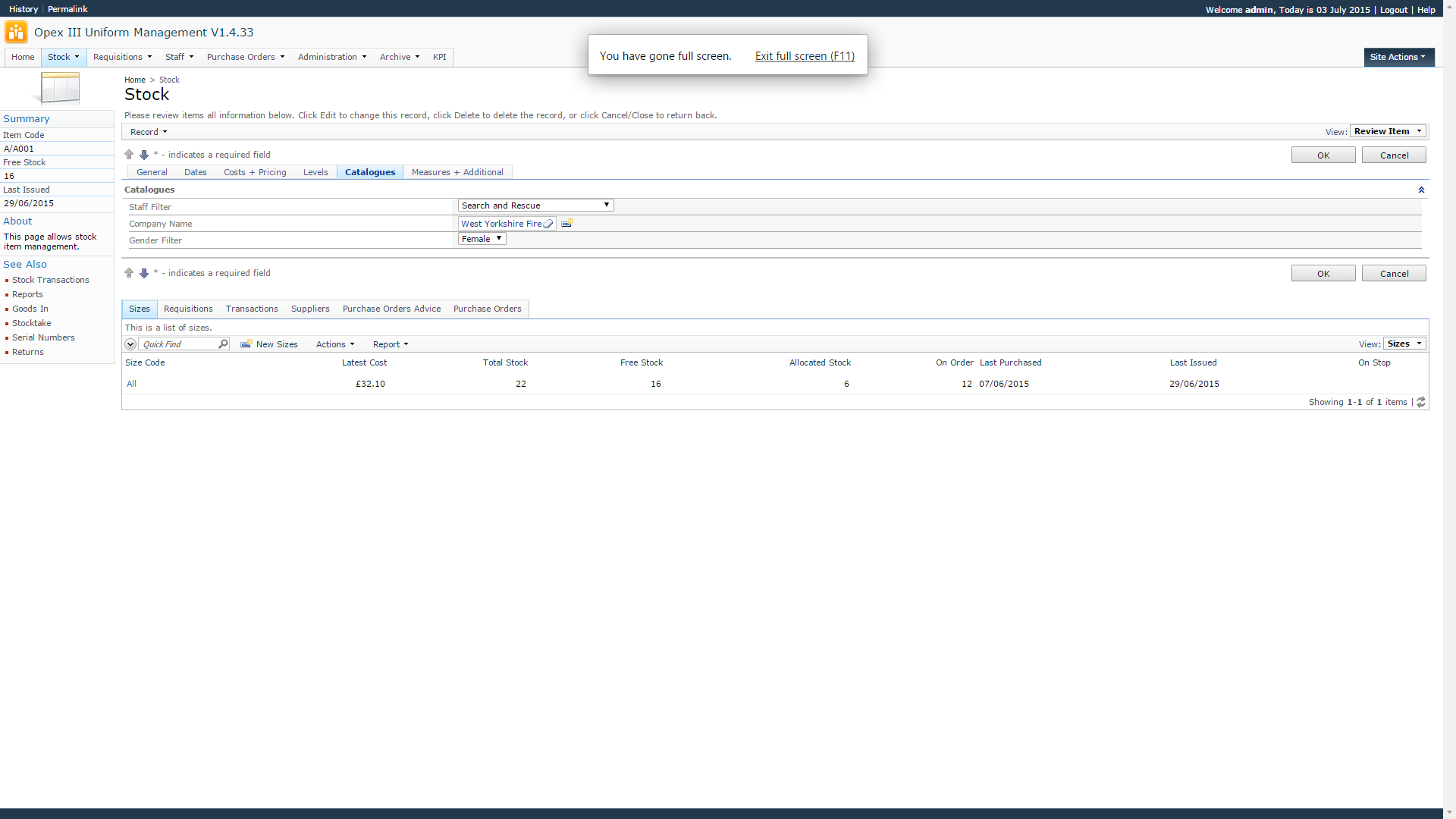Click inside the Quick Find field
Screen dimensions: 1456x819
tap(178, 344)
